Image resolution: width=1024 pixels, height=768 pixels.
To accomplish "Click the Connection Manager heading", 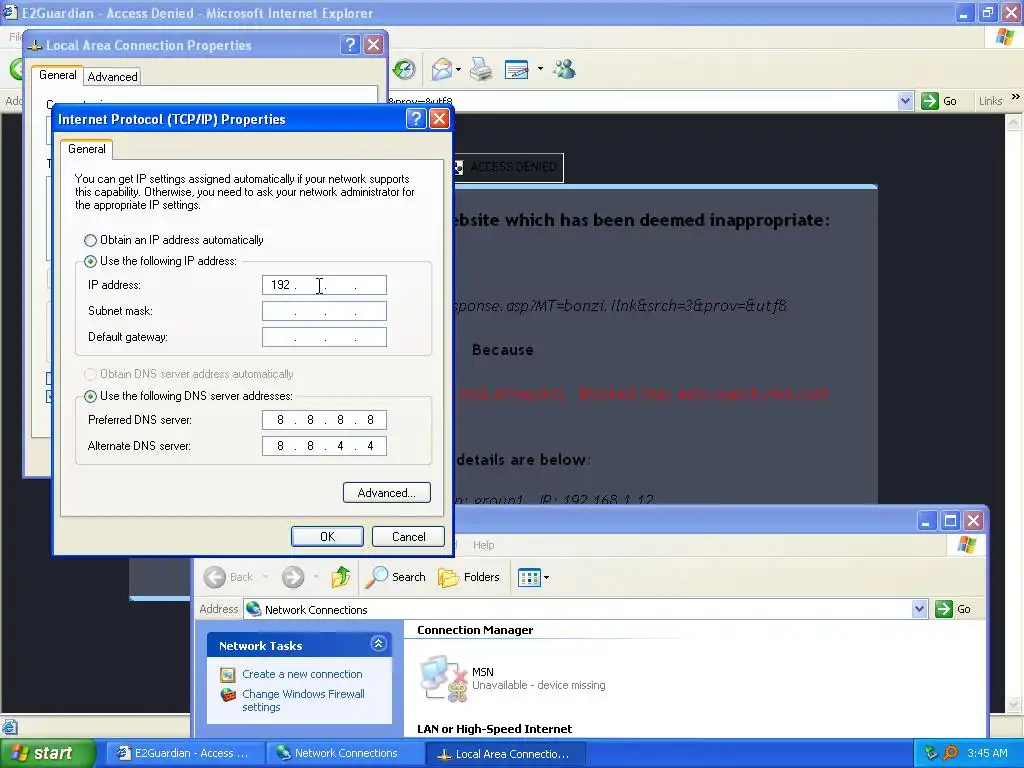I will click(475, 630).
